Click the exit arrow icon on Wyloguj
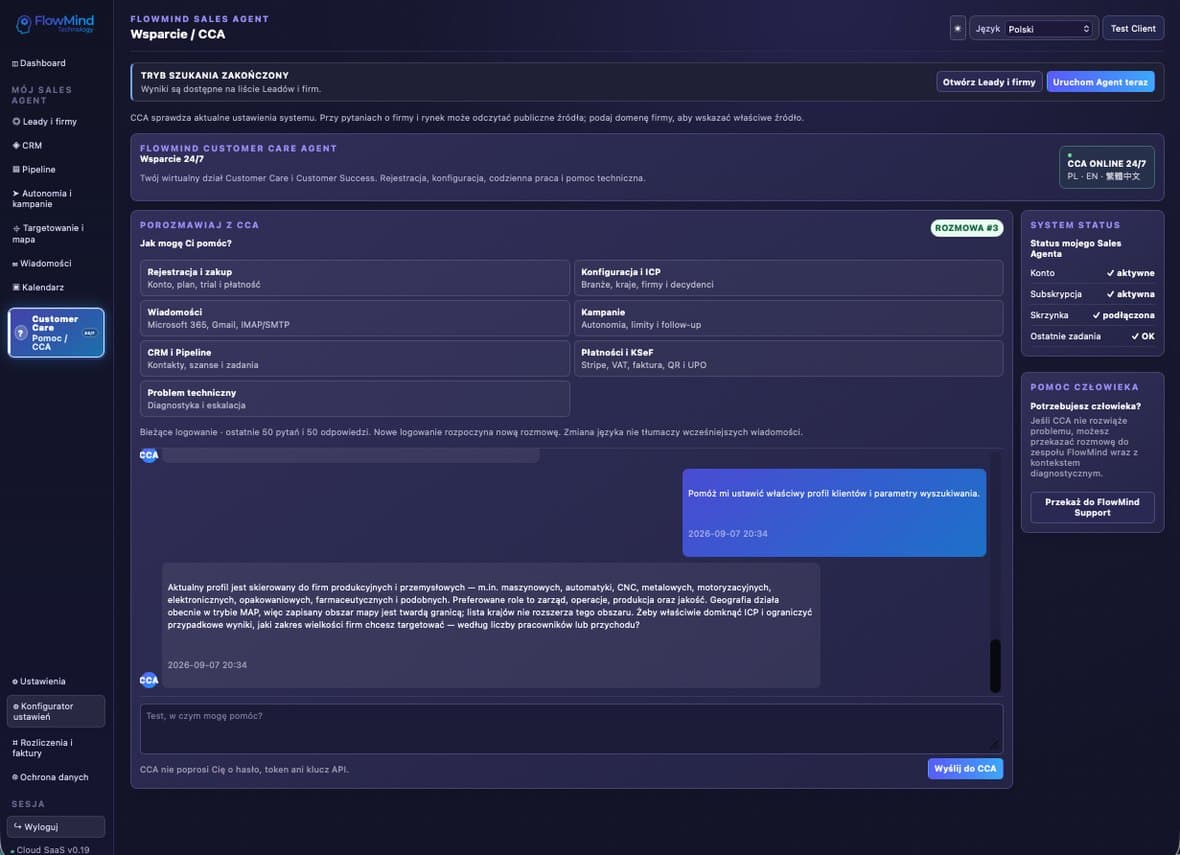 (x=17, y=826)
